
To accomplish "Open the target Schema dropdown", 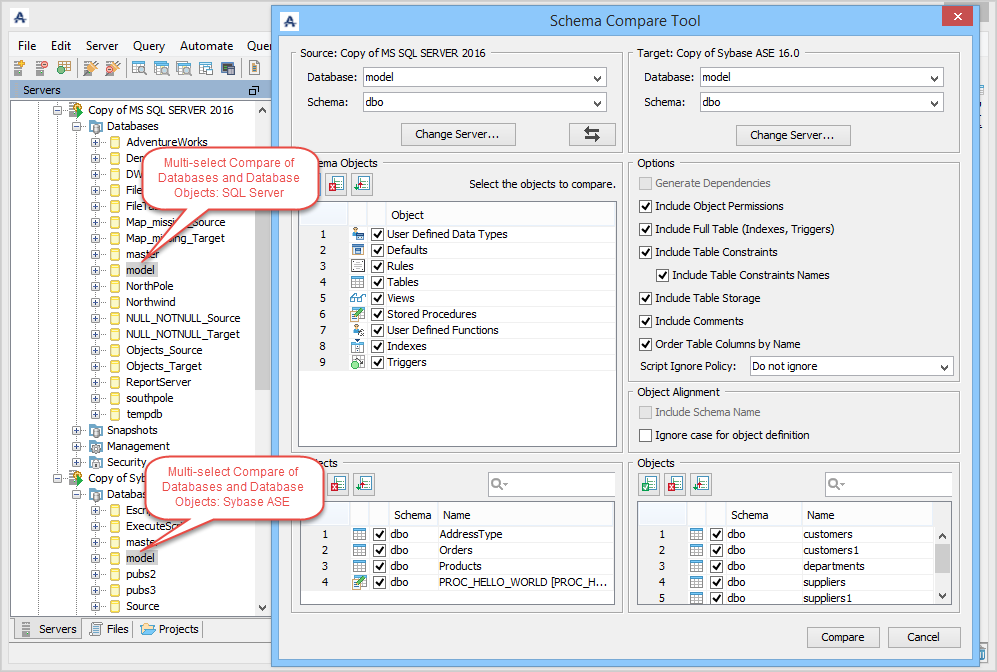I will tap(934, 102).
